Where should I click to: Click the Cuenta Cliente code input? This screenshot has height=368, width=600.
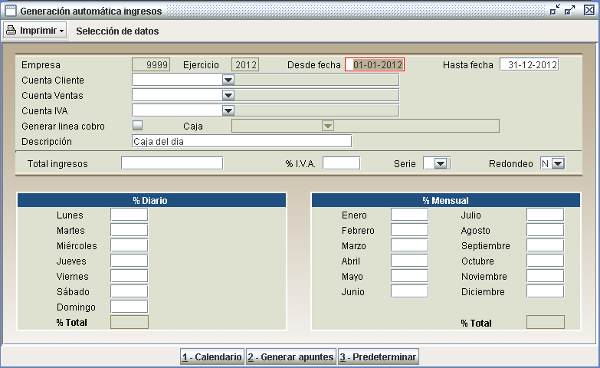click(178, 80)
